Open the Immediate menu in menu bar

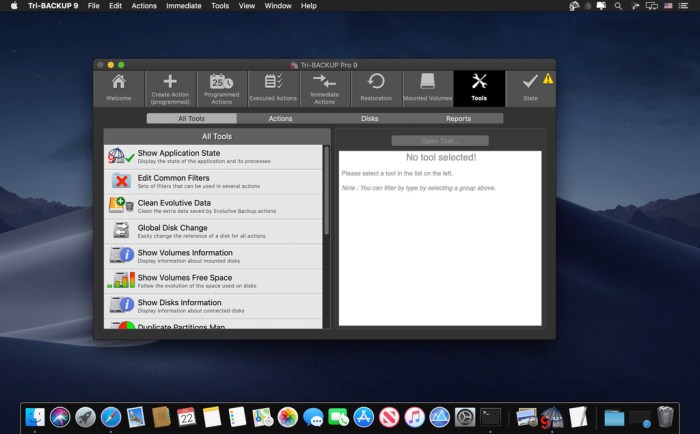click(185, 6)
